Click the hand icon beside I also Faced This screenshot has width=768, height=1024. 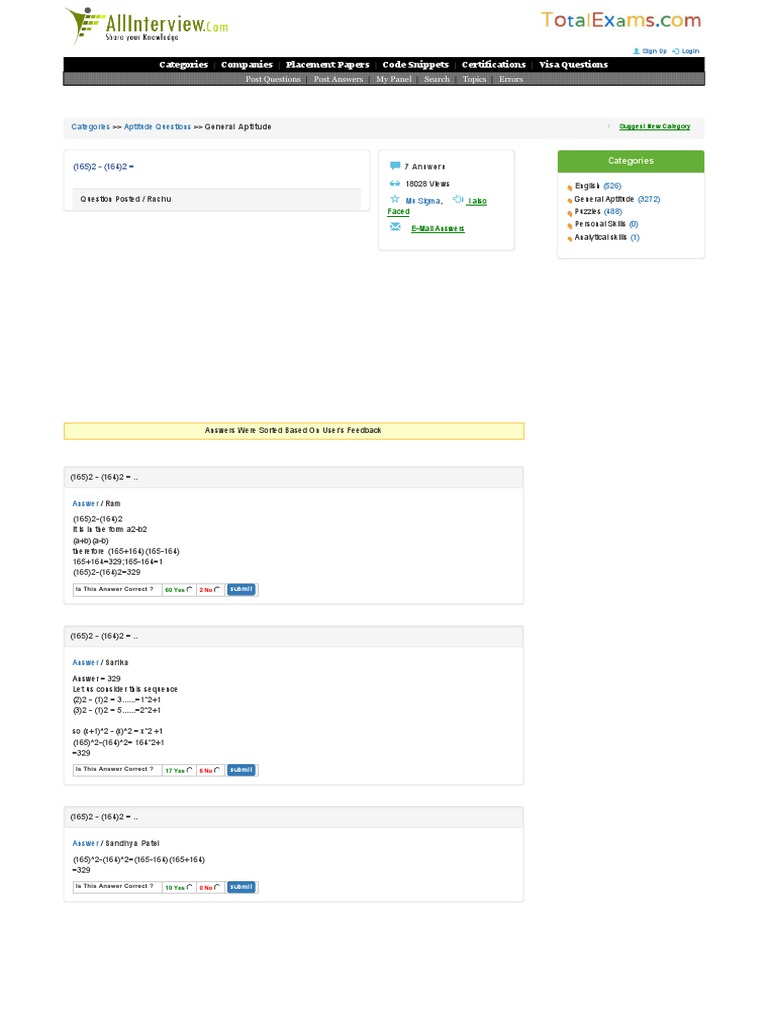pos(458,199)
